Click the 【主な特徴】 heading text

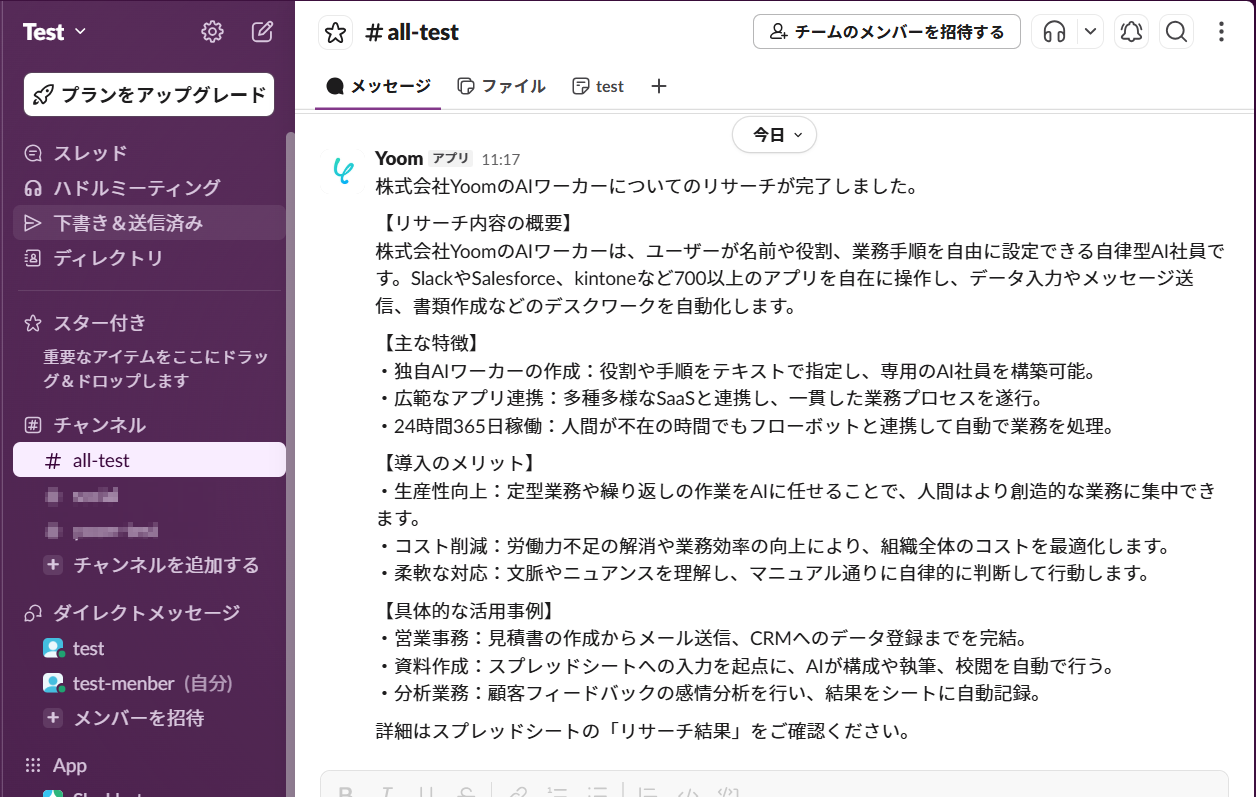coord(430,342)
